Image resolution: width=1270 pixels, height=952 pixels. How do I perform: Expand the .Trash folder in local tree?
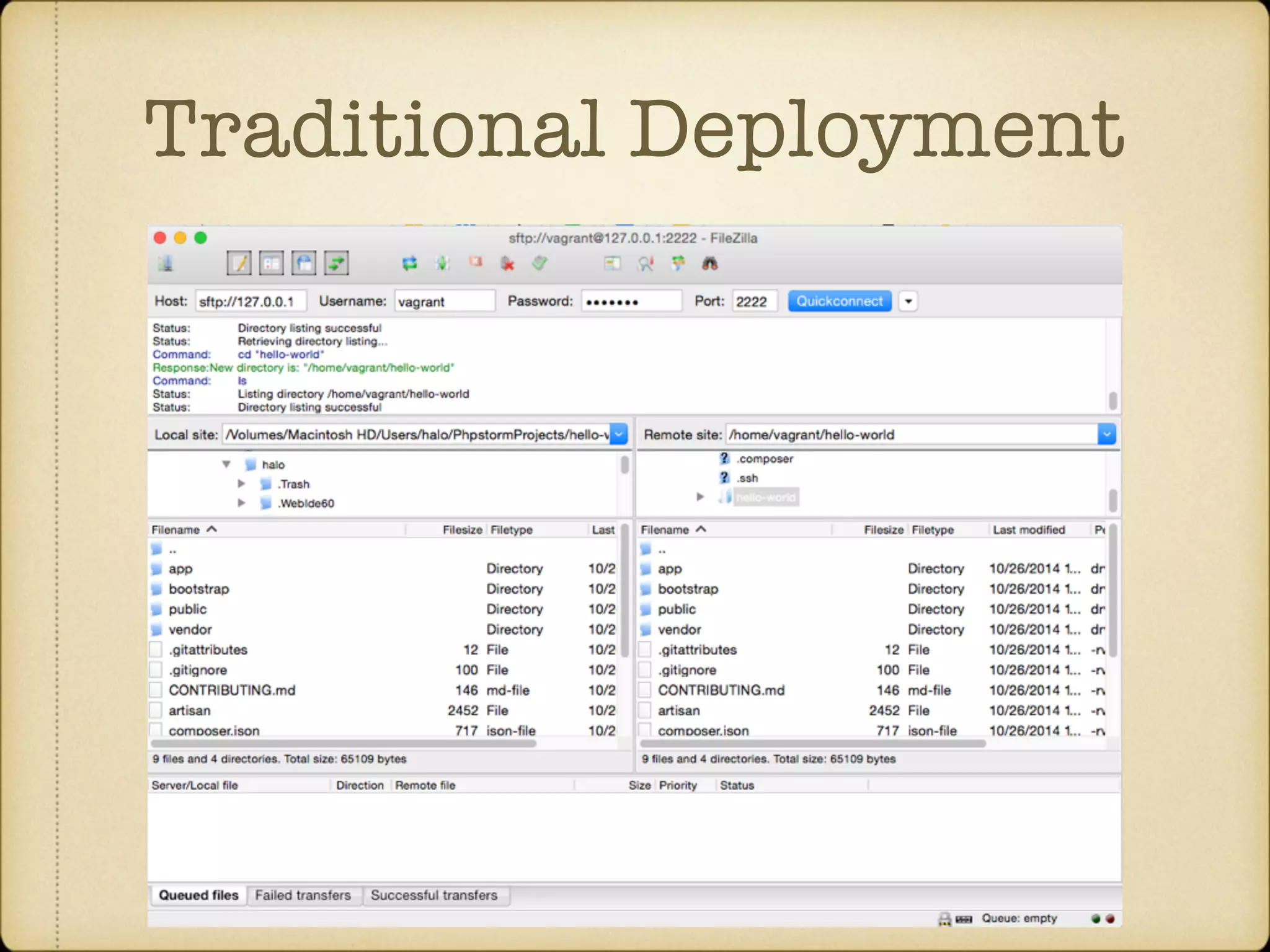[242, 483]
